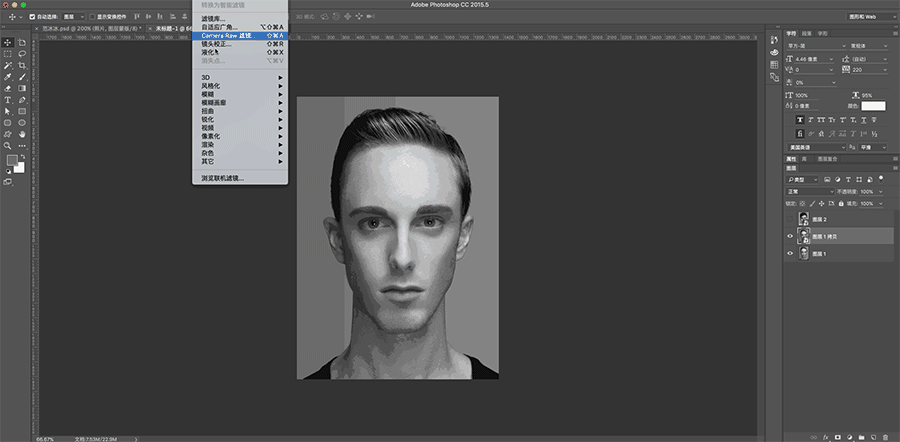Enable Show Transform Controls checkbox
This screenshot has width=900, height=442.
pyautogui.click(x=92, y=17)
